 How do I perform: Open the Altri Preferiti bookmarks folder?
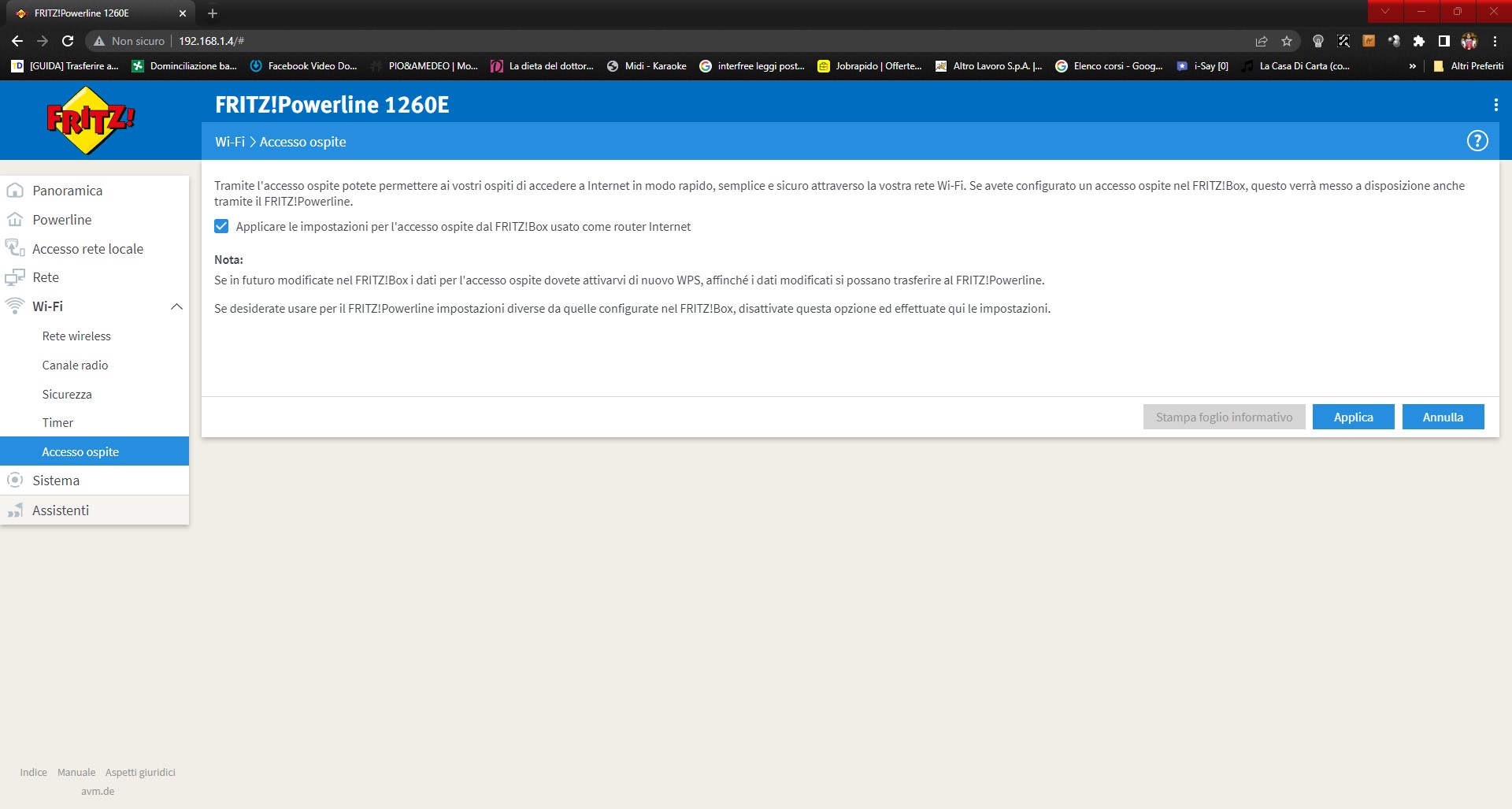[1468, 66]
